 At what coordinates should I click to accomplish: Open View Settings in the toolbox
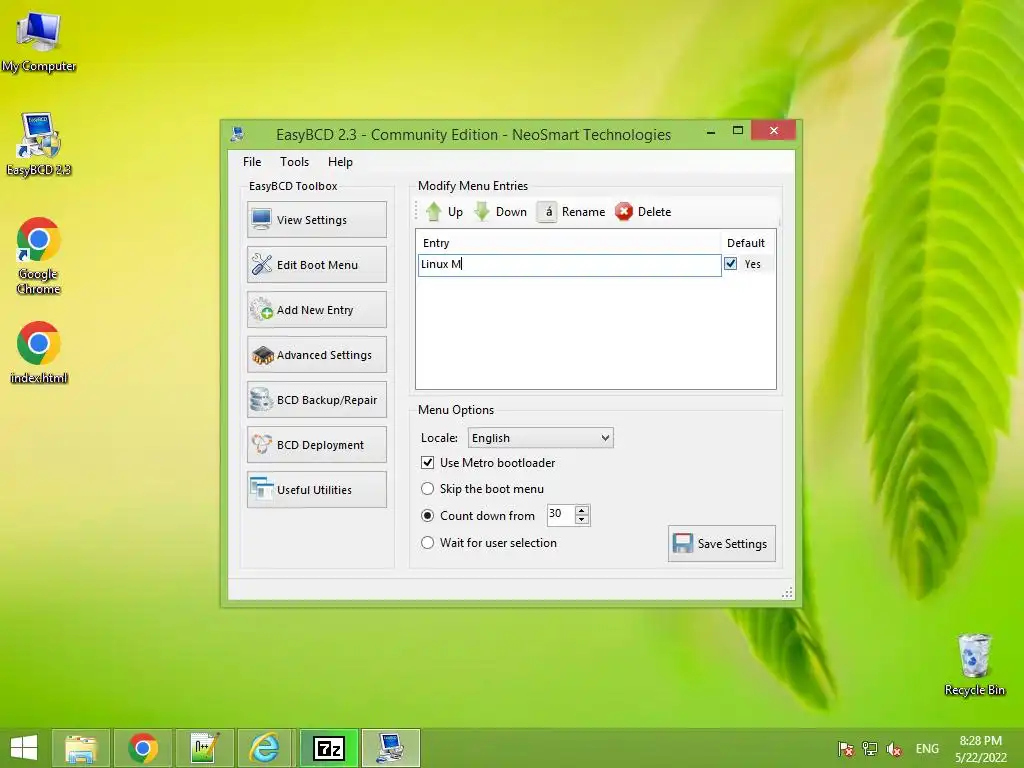click(317, 219)
